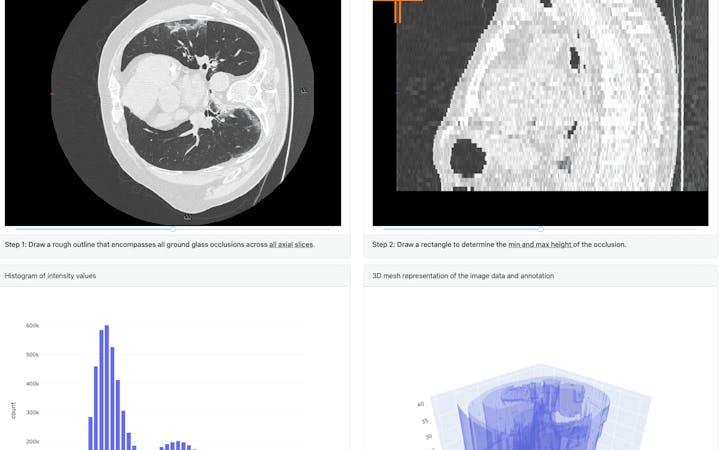This screenshot has height=450, width=720.
Task: Click the "Histogram of intensity values" header
Action: pos(50,276)
